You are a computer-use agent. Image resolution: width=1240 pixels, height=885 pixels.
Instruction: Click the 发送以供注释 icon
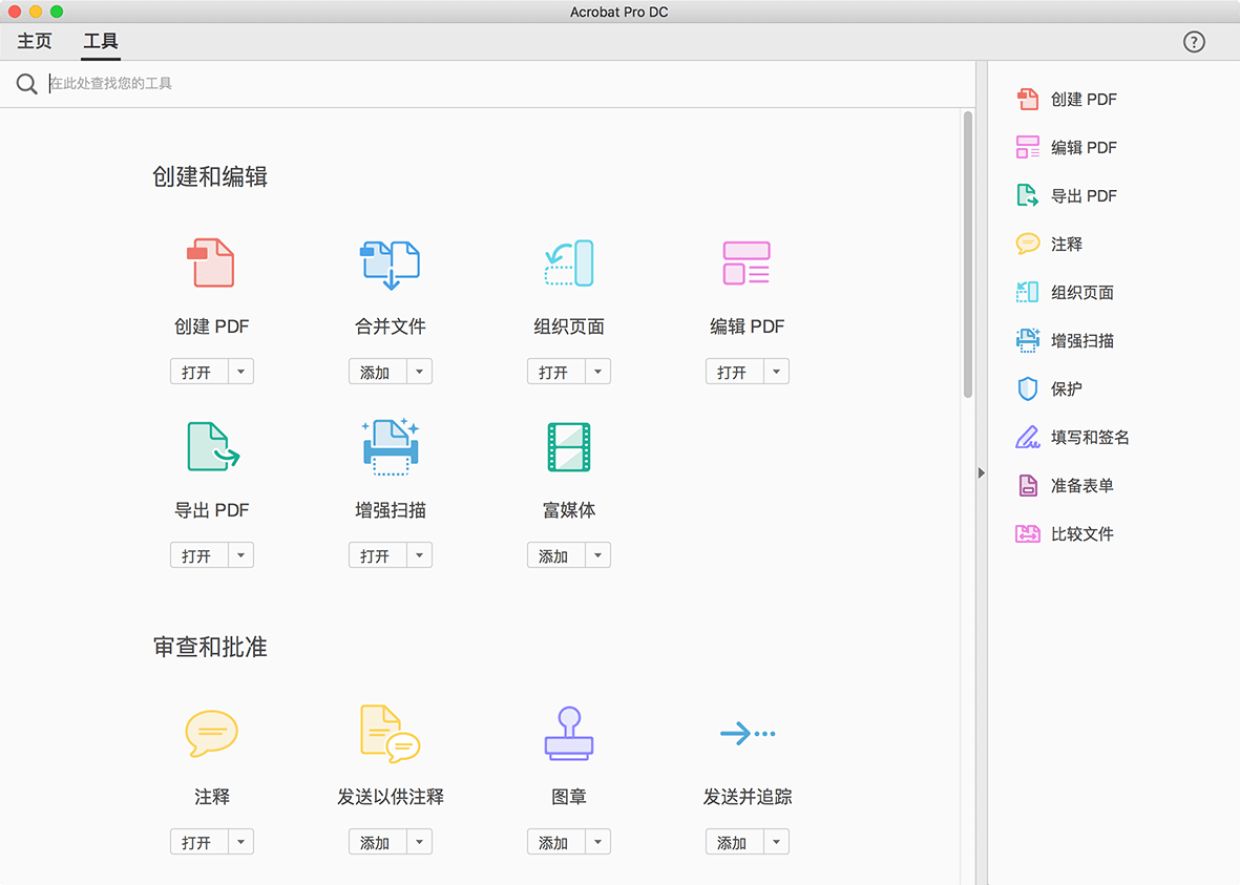click(390, 733)
